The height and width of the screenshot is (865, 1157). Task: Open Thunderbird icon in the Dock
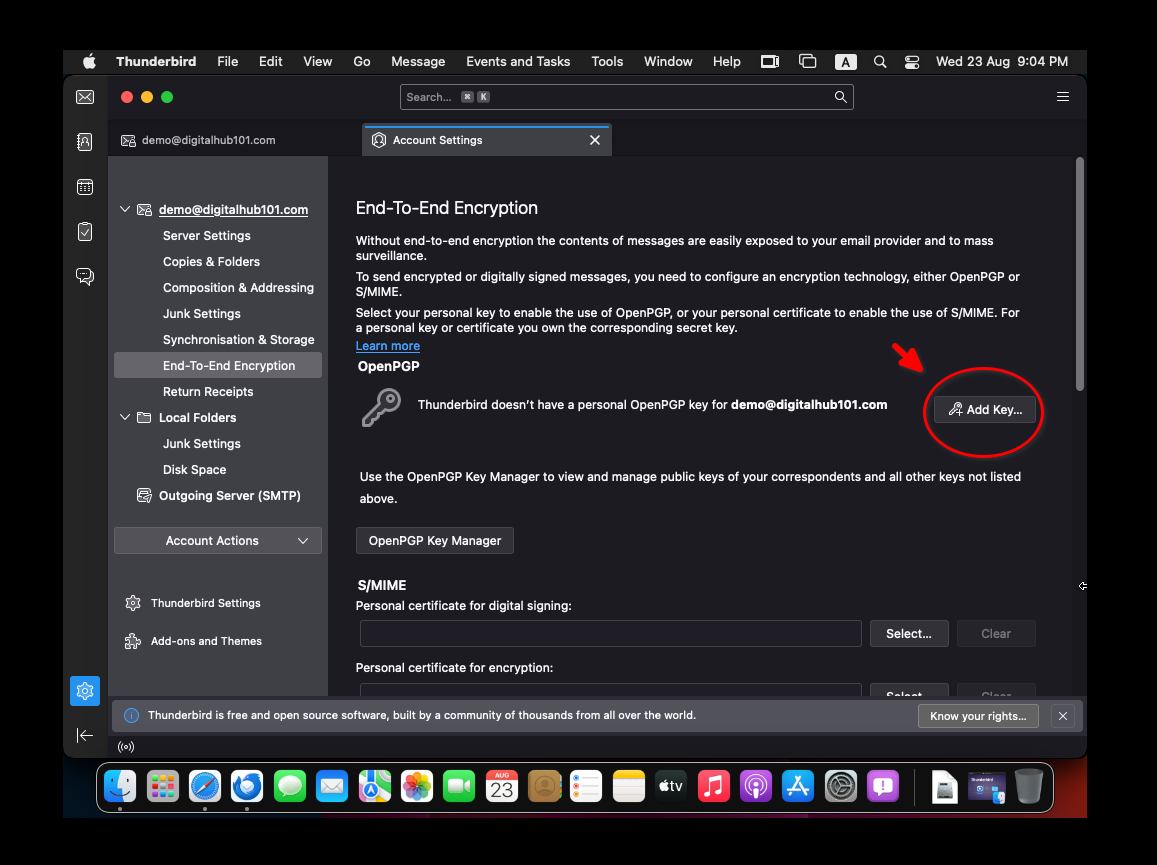click(x=246, y=786)
